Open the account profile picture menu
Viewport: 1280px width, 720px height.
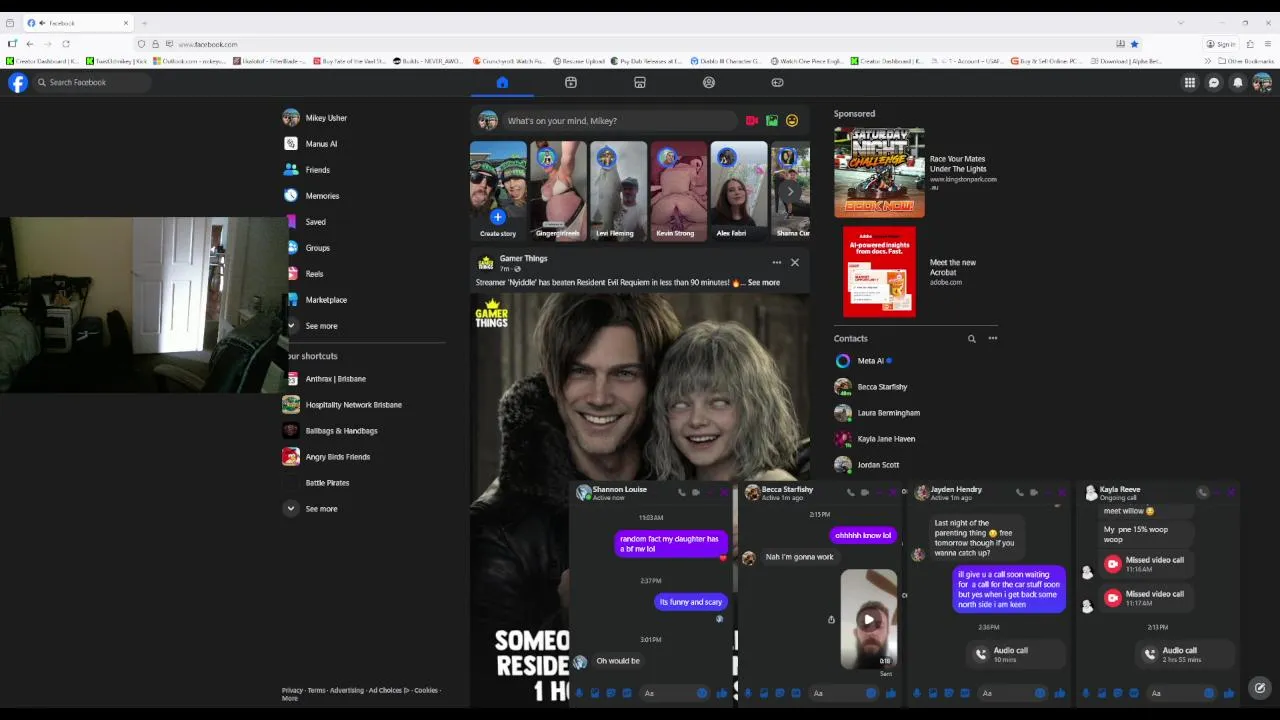coord(1262,83)
